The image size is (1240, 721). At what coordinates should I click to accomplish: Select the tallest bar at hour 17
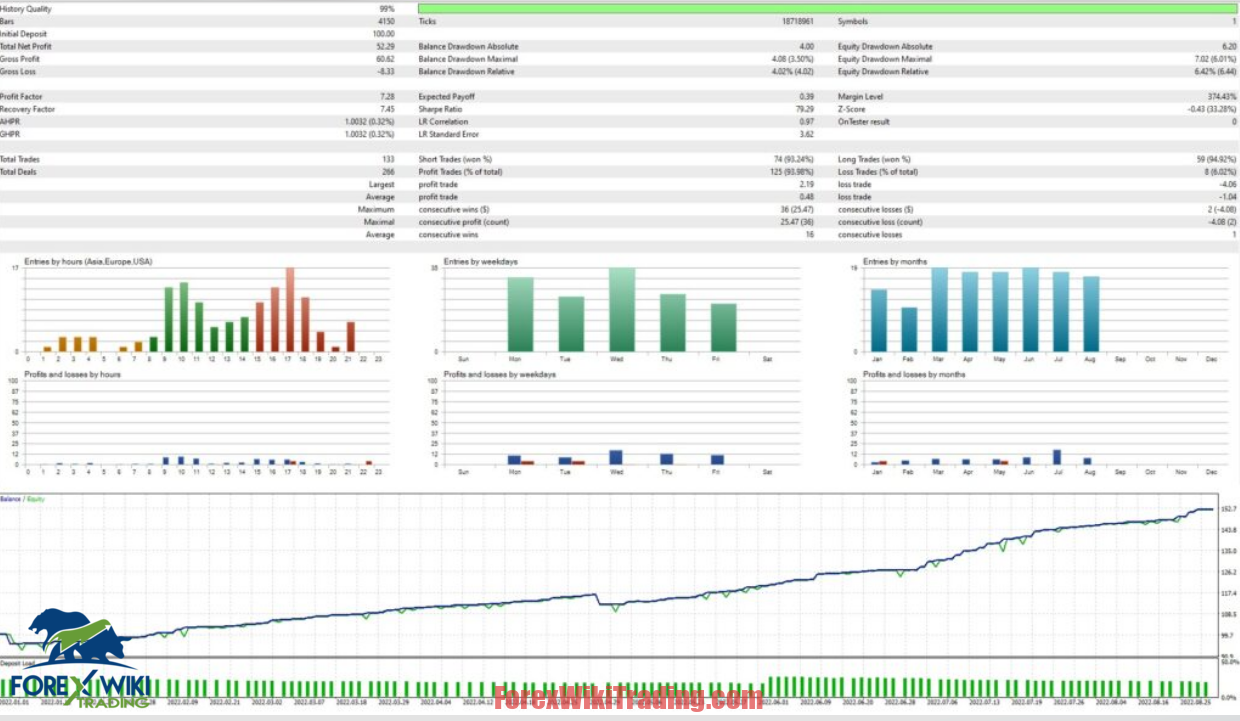(289, 309)
